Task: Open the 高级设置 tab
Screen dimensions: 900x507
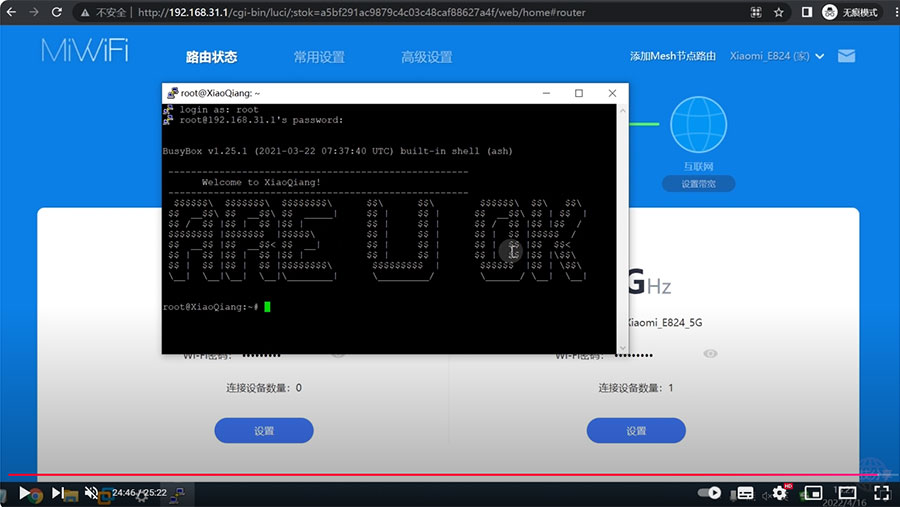Action: (x=426, y=57)
